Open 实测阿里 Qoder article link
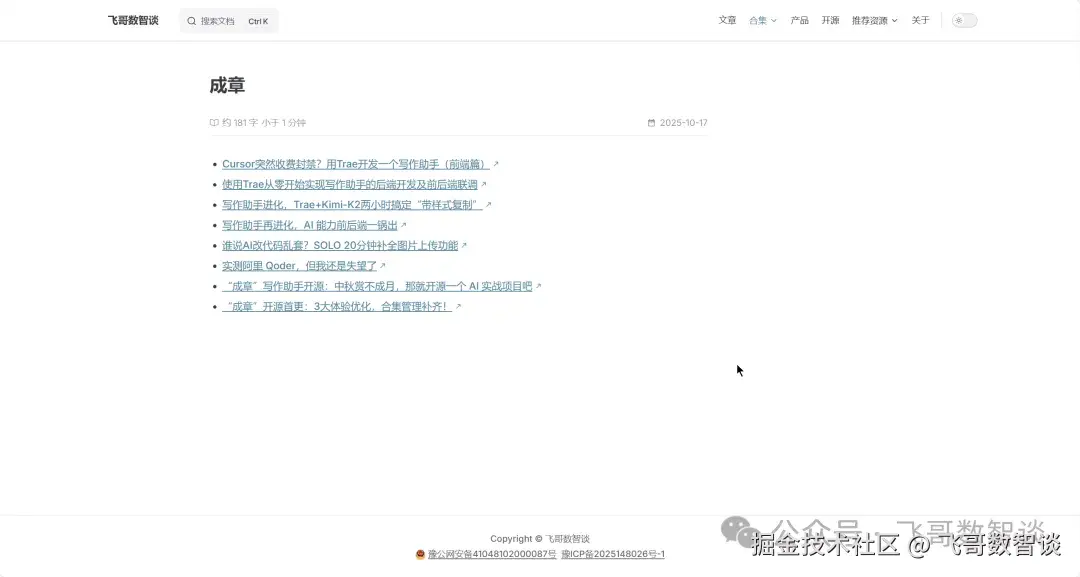This screenshot has width=1080, height=577. [299, 266]
